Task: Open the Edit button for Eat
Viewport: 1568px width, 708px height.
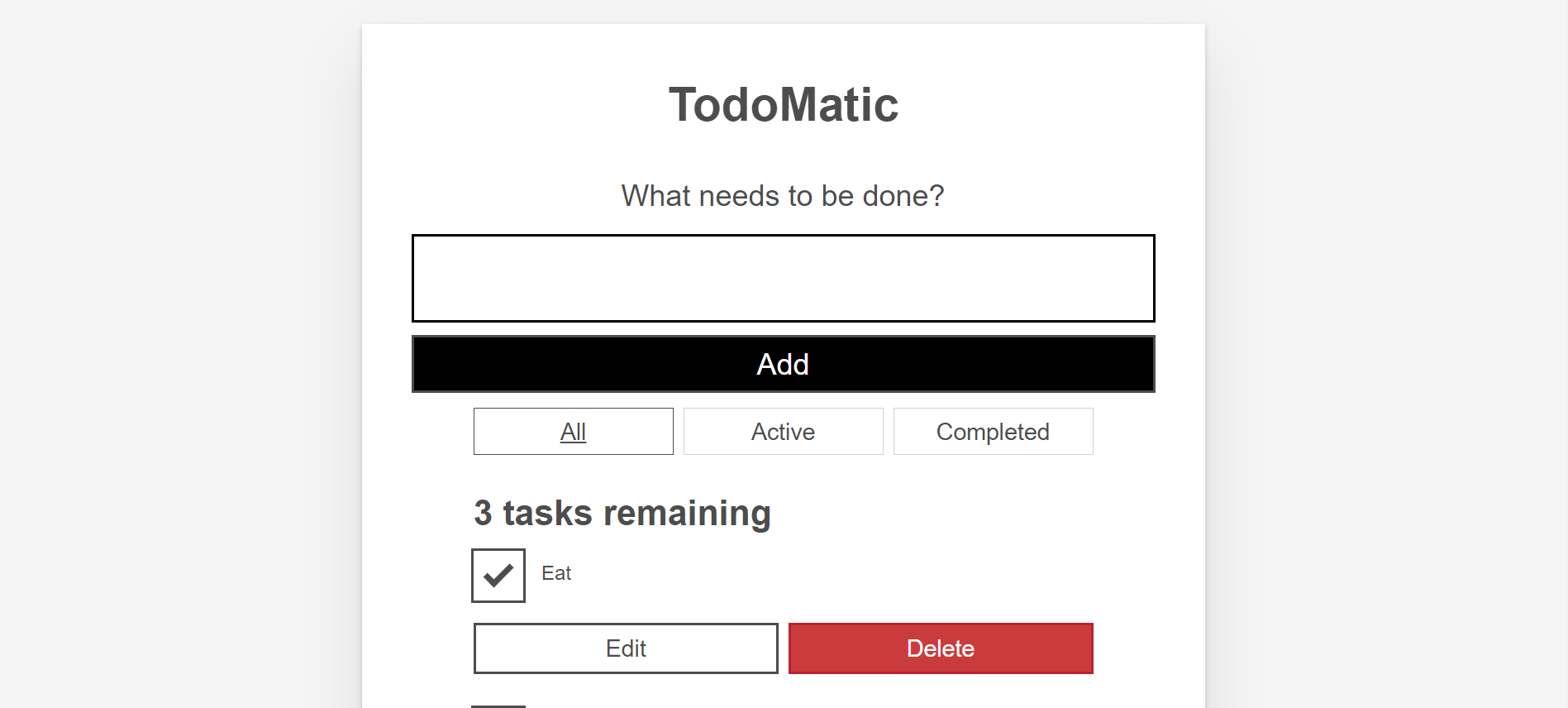Action: click(626, 648)
